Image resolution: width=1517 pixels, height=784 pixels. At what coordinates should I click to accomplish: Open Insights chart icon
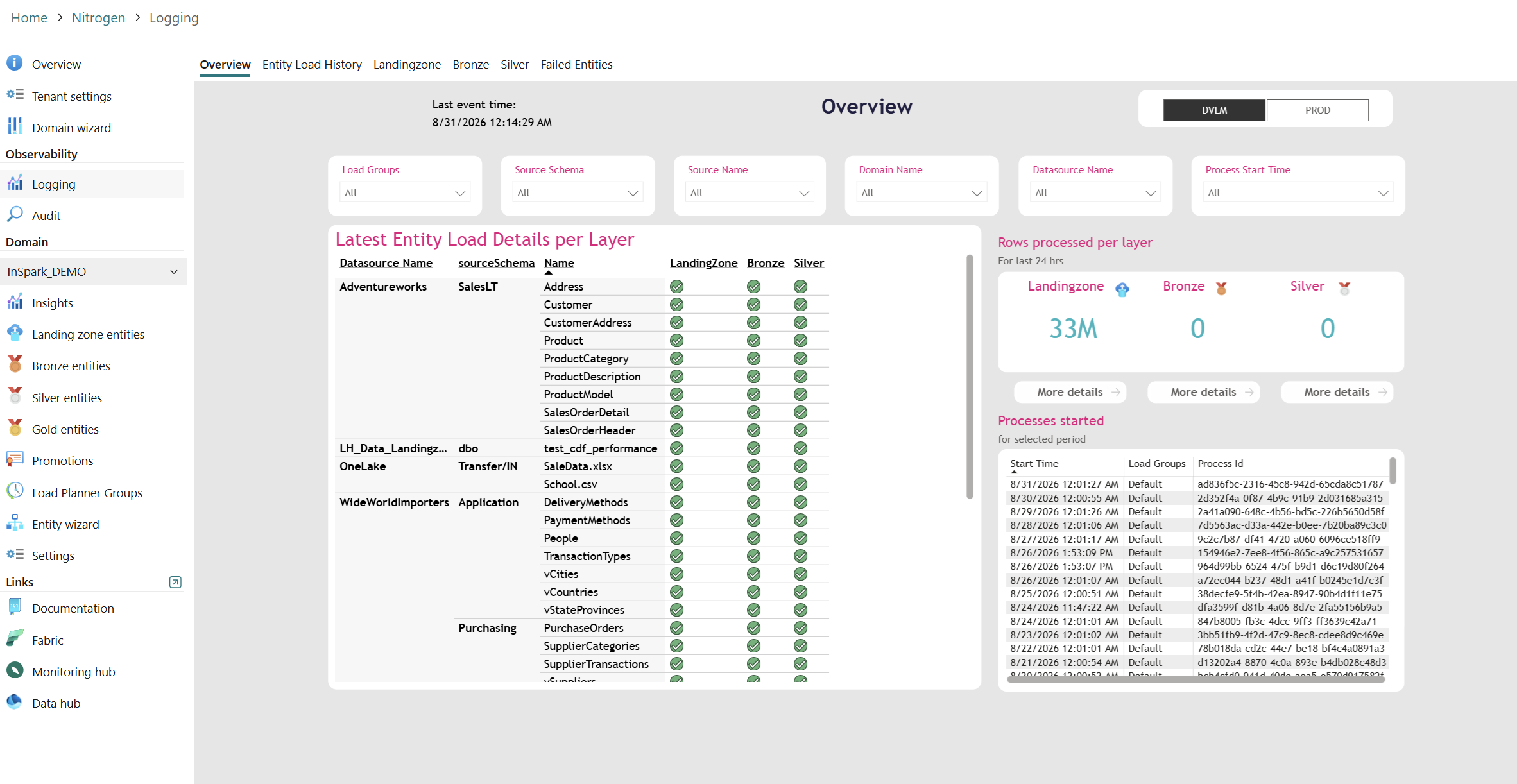[x=15, y=302]
